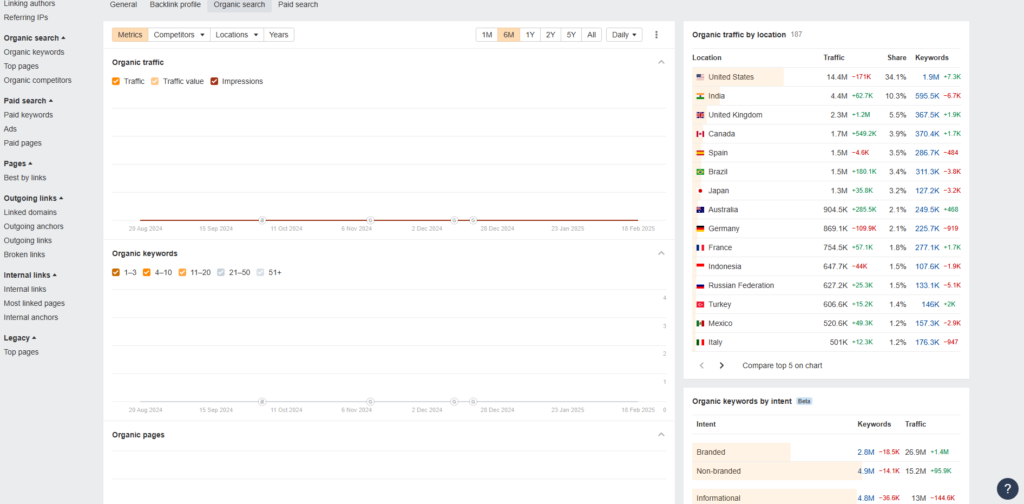Set the chart range to 1M
The width and height of the screenshot is (1024, 504).
click(x=487, y=35)
